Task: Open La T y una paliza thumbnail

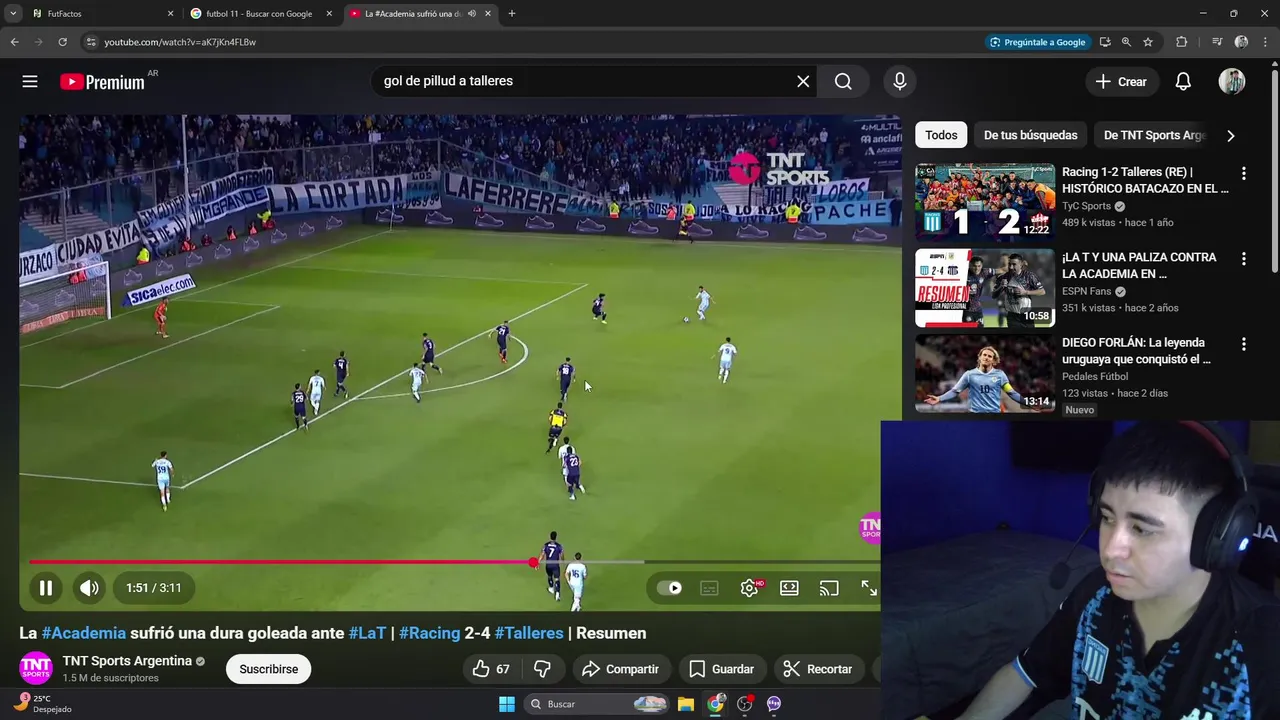Action: (x=985, y=288)
